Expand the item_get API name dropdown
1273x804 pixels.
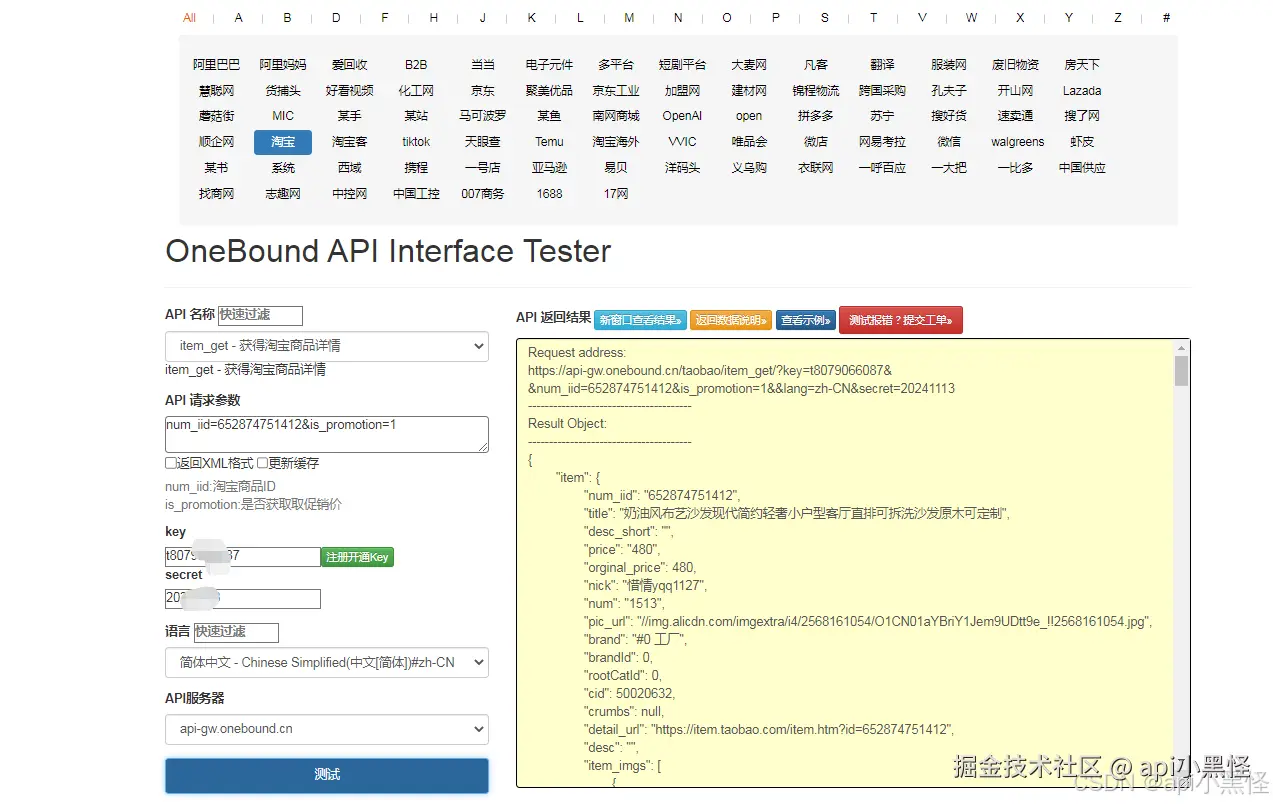(x=327, y=346)
